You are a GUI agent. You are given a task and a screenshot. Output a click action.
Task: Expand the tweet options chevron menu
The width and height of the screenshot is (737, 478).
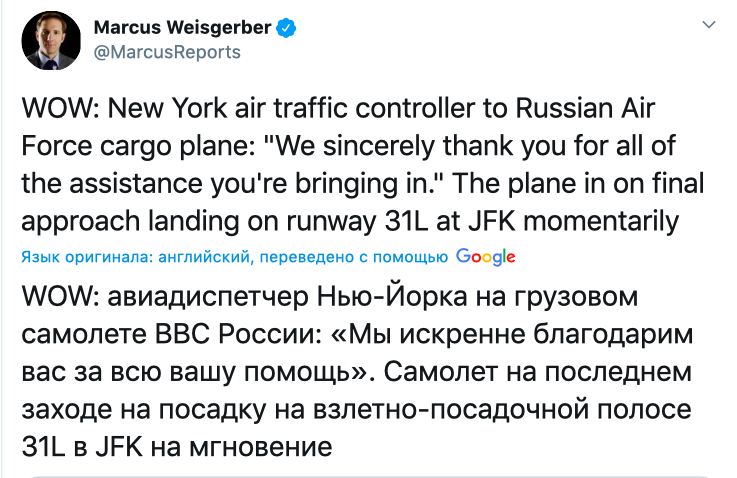[x=710, y=24]
